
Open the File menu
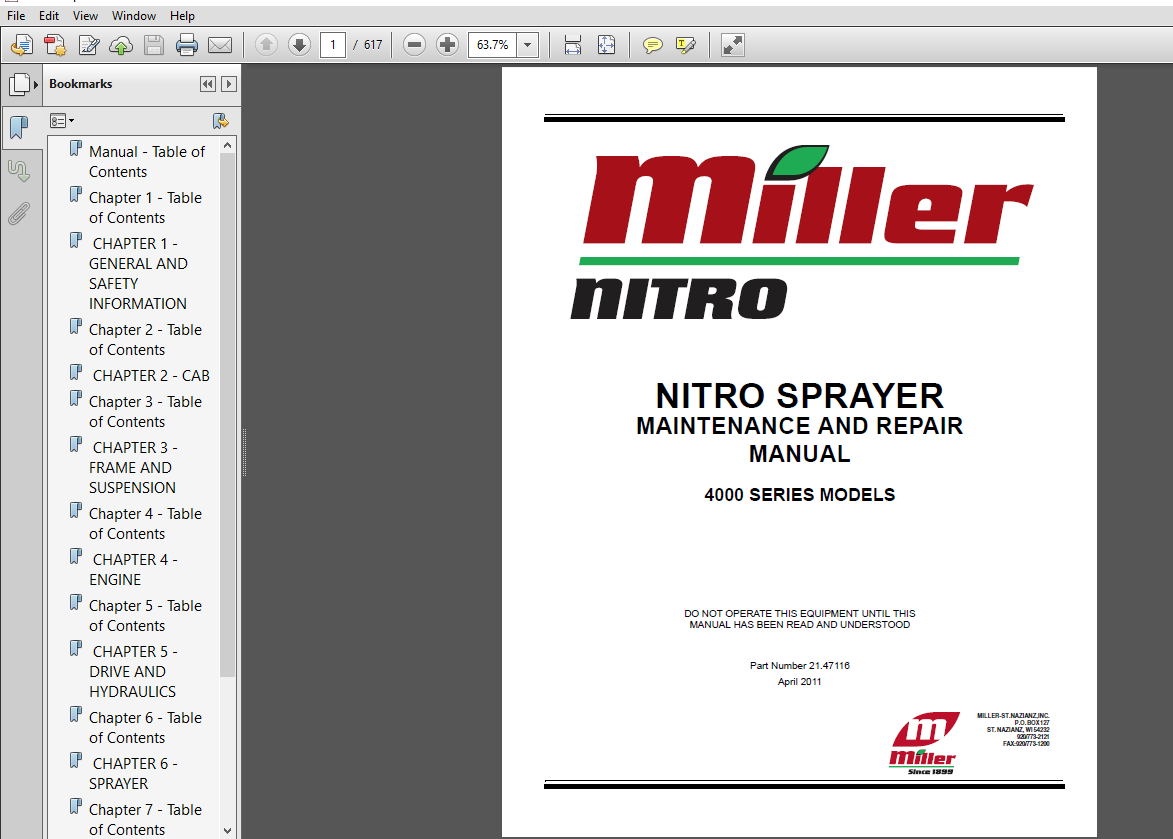[16, 16]
